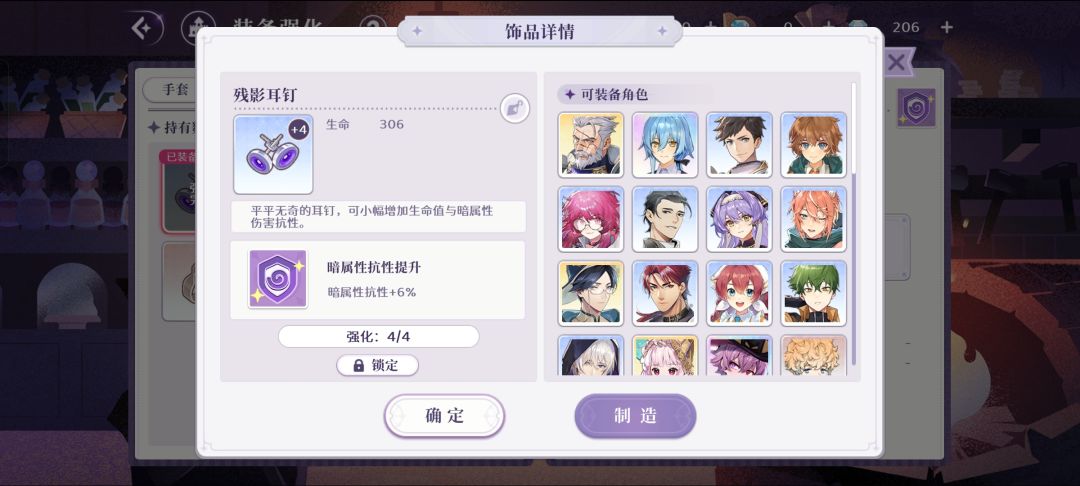Click the purple 制造 craft button
The height and width of the screenshot is (486, 1080).
click(635, 416)
